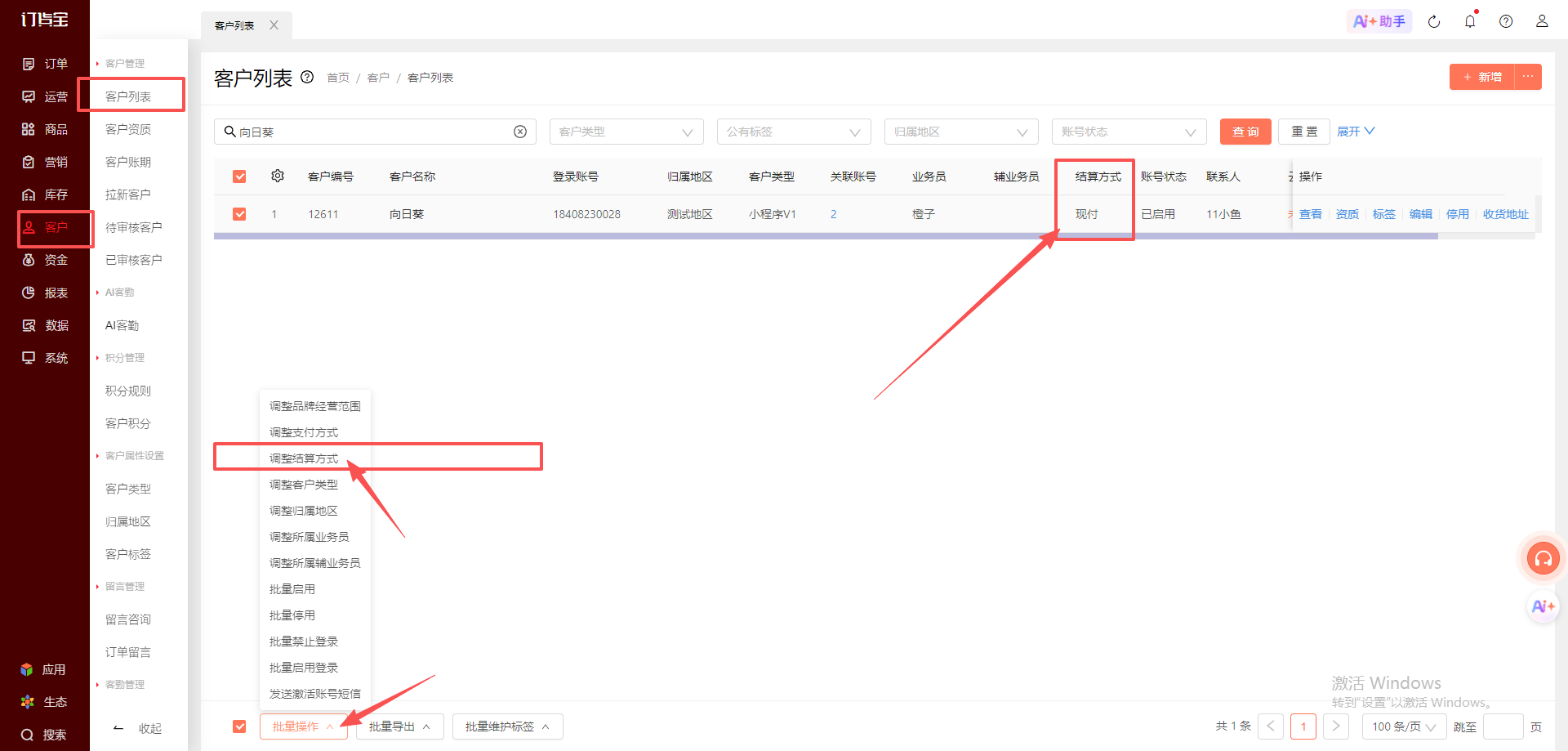Screen dimensions: 1568x751
Task: Open the 营销 sidebar module
Action: click(45, 162)
